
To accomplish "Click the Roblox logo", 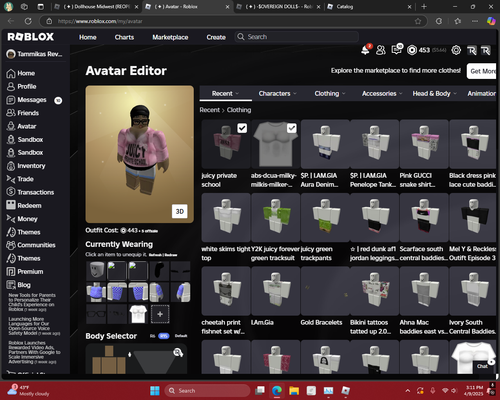I will point(31,37).
